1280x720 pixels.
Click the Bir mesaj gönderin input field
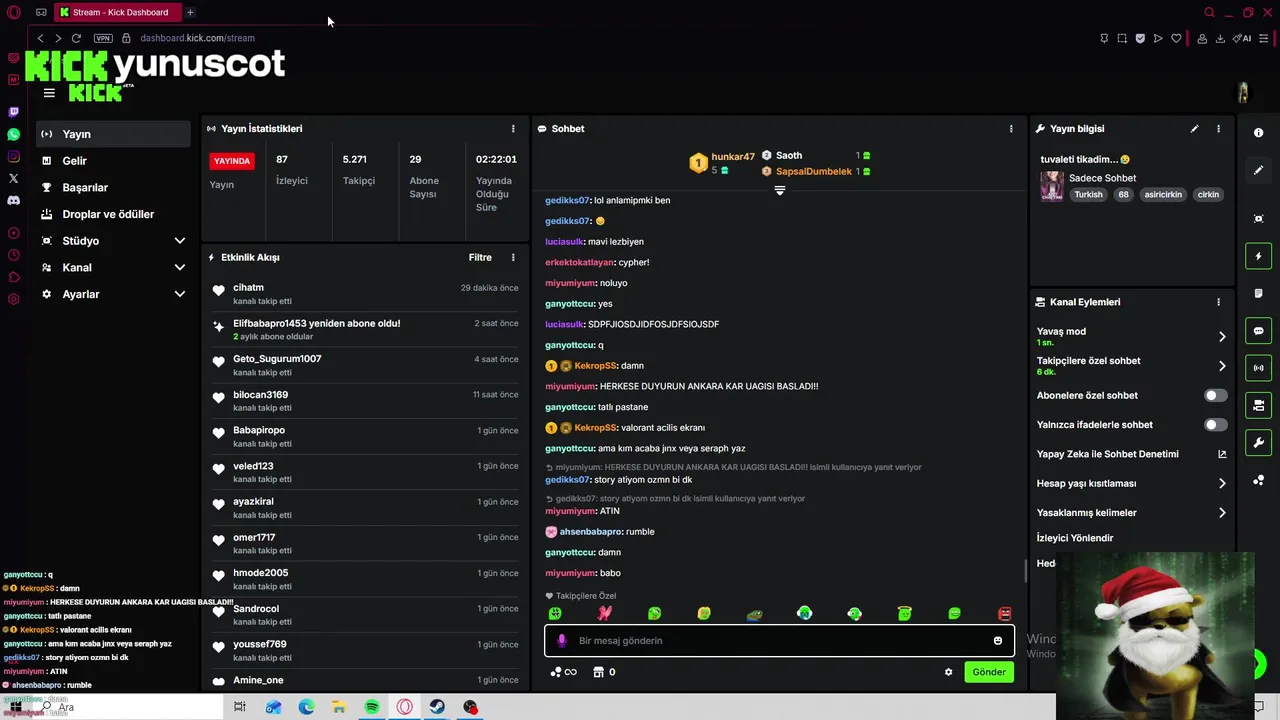tap(780, 641)
